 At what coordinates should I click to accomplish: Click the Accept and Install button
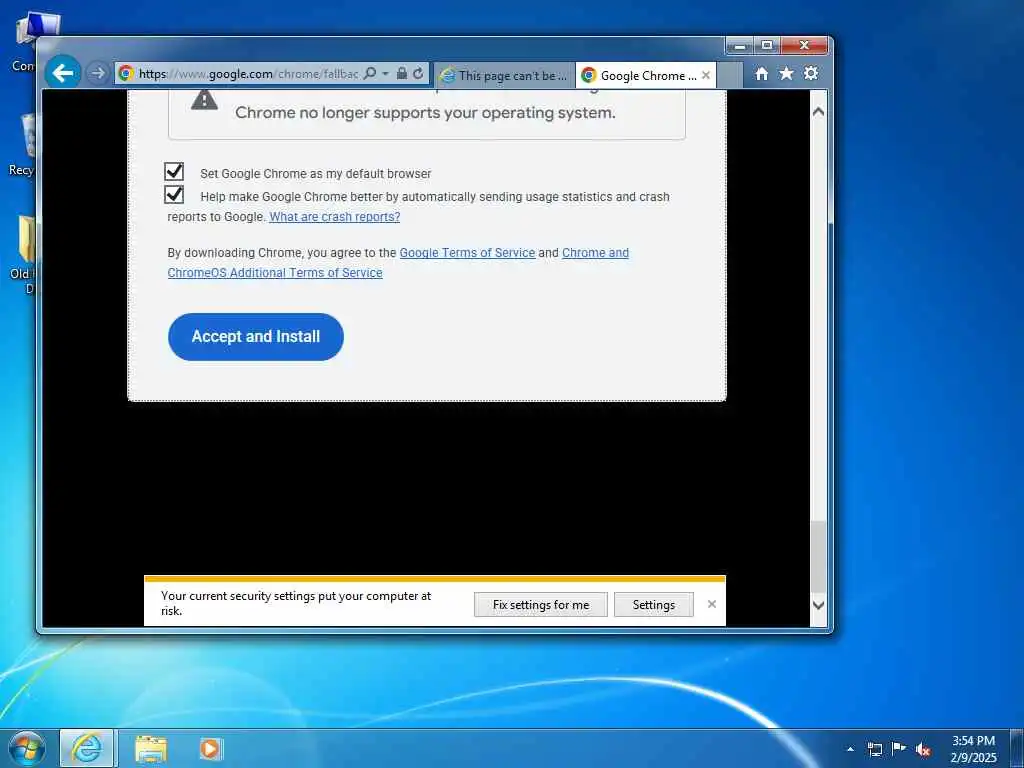(x=256, y=337)
